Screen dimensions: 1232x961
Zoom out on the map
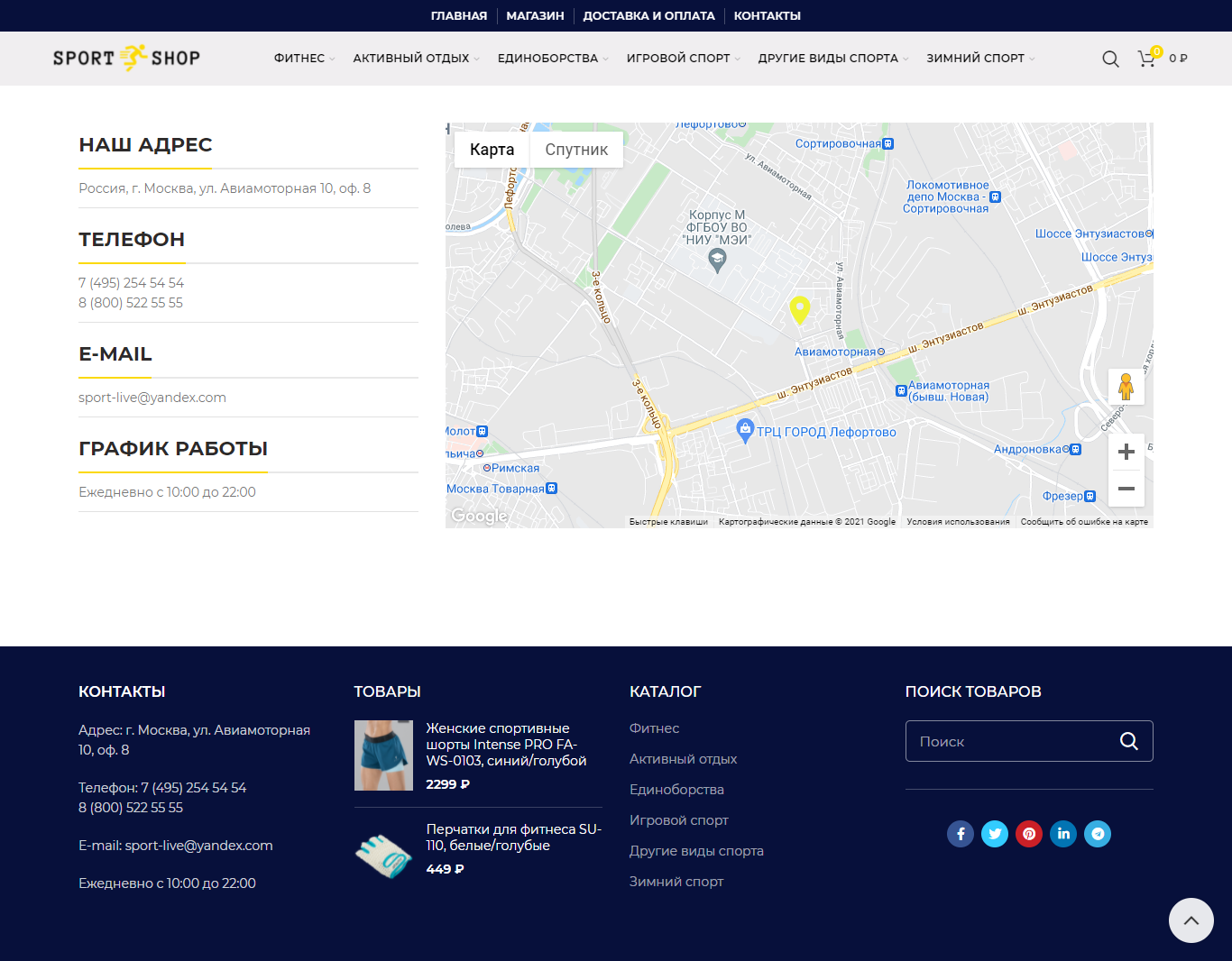click(x=1126, y=489)
